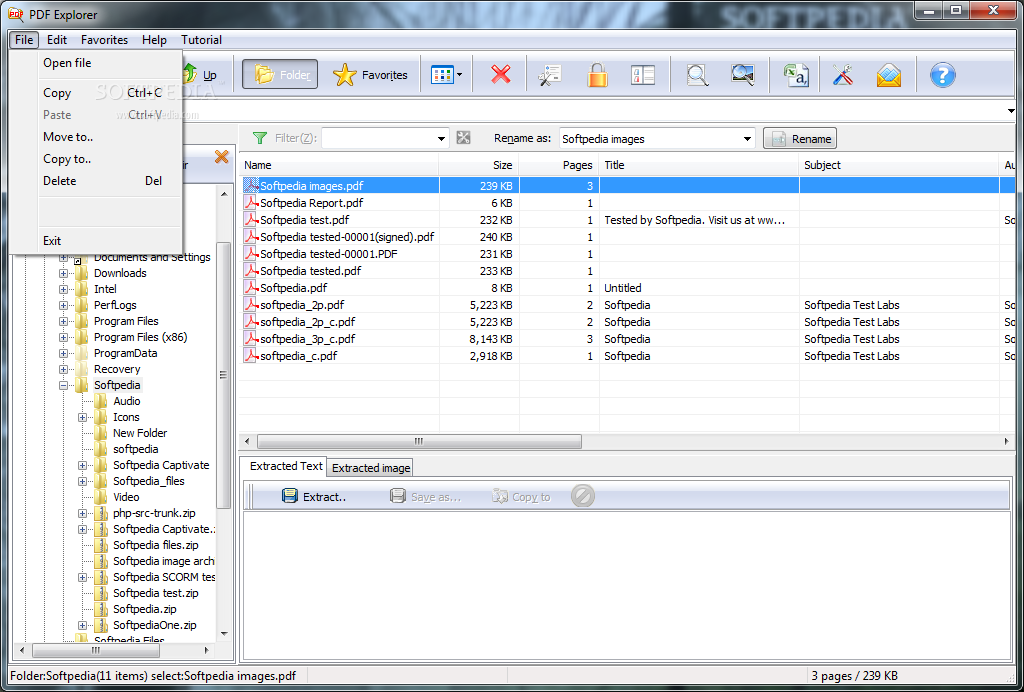The image size is (1024, 692).
Task: Click the PDF icon of softpedia_c.pdf
Action: pyautogui.click(x=251, y=356)
